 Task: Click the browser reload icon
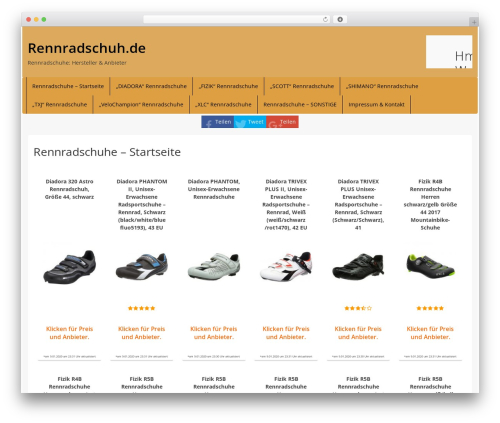pyautogui.click(x=325, y=19)
